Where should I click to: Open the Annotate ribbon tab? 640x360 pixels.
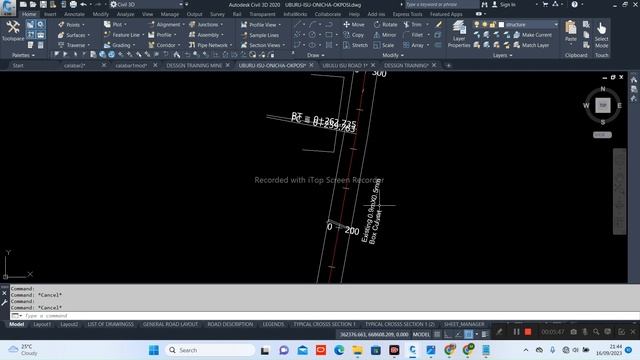click(74, 14)
